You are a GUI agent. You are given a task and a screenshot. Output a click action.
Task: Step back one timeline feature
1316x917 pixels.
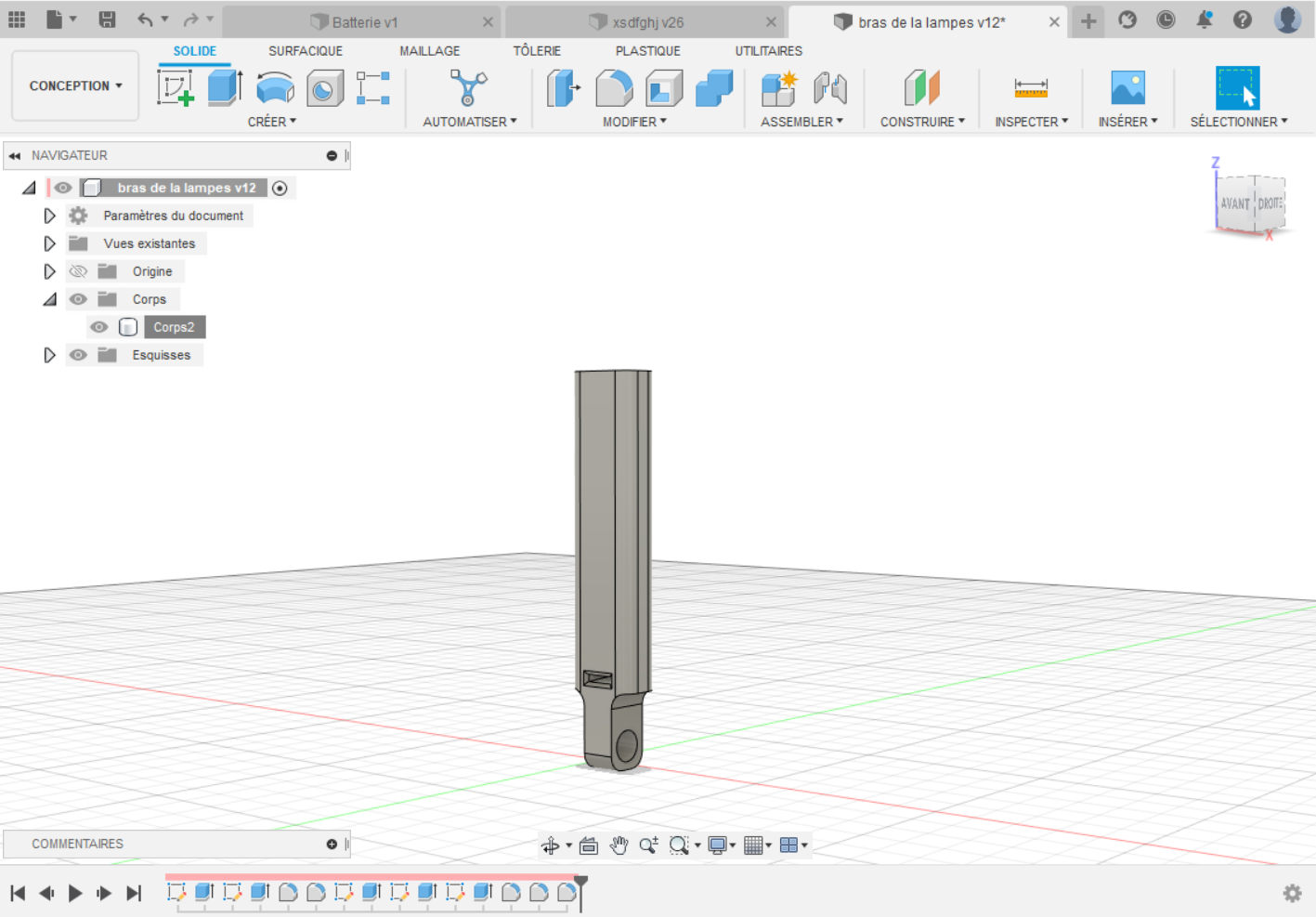[46, 893]
